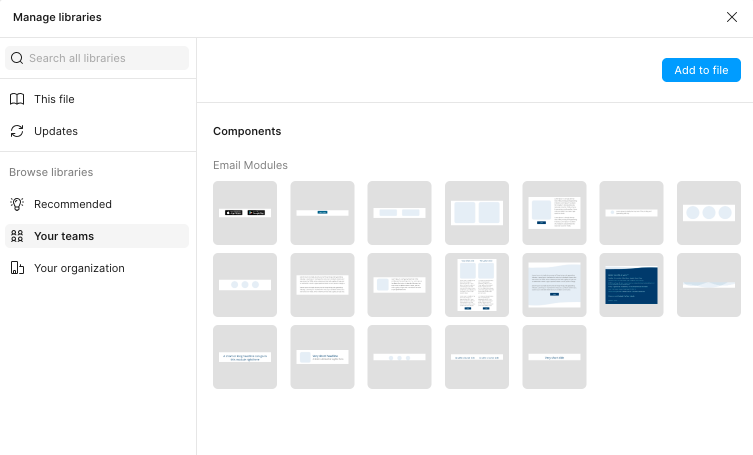753x455 pixels.
Task: Select thumbnail with image, button and text column
Action: click(554, 213)
